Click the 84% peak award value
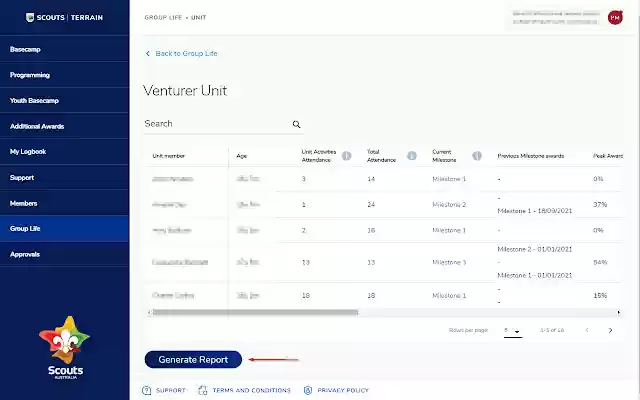The width and height of the screenshot is (640, 400). pyautogui.click(x=600, y=262)
